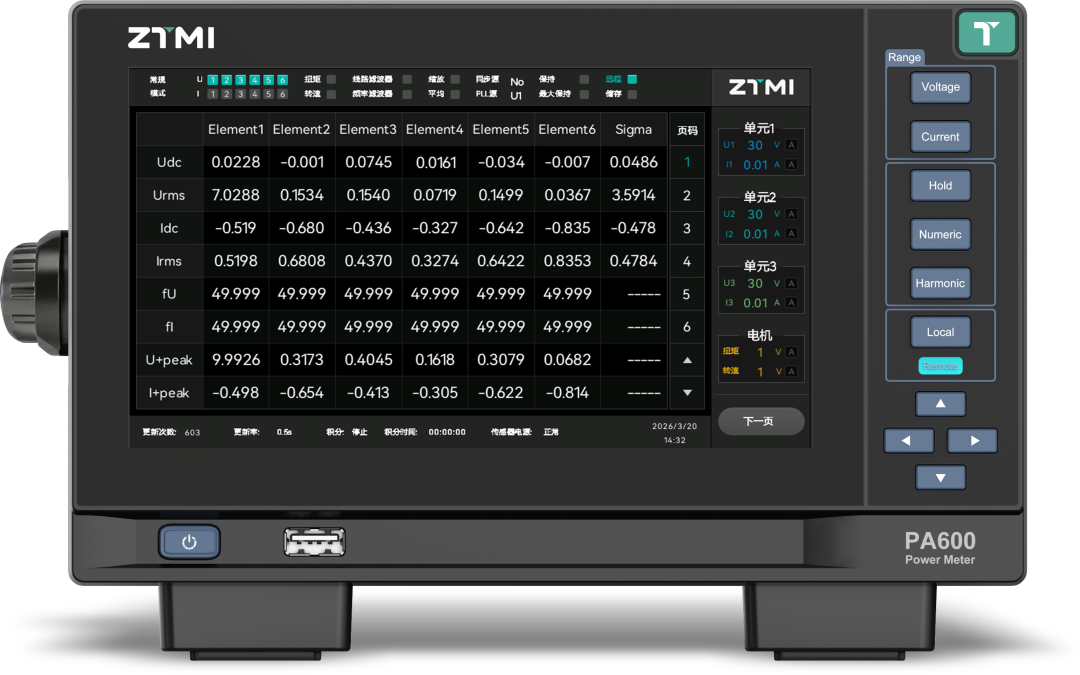Click auto-range A box for U2
This screenshot has width=1080, height=675.
click(791, 214)
